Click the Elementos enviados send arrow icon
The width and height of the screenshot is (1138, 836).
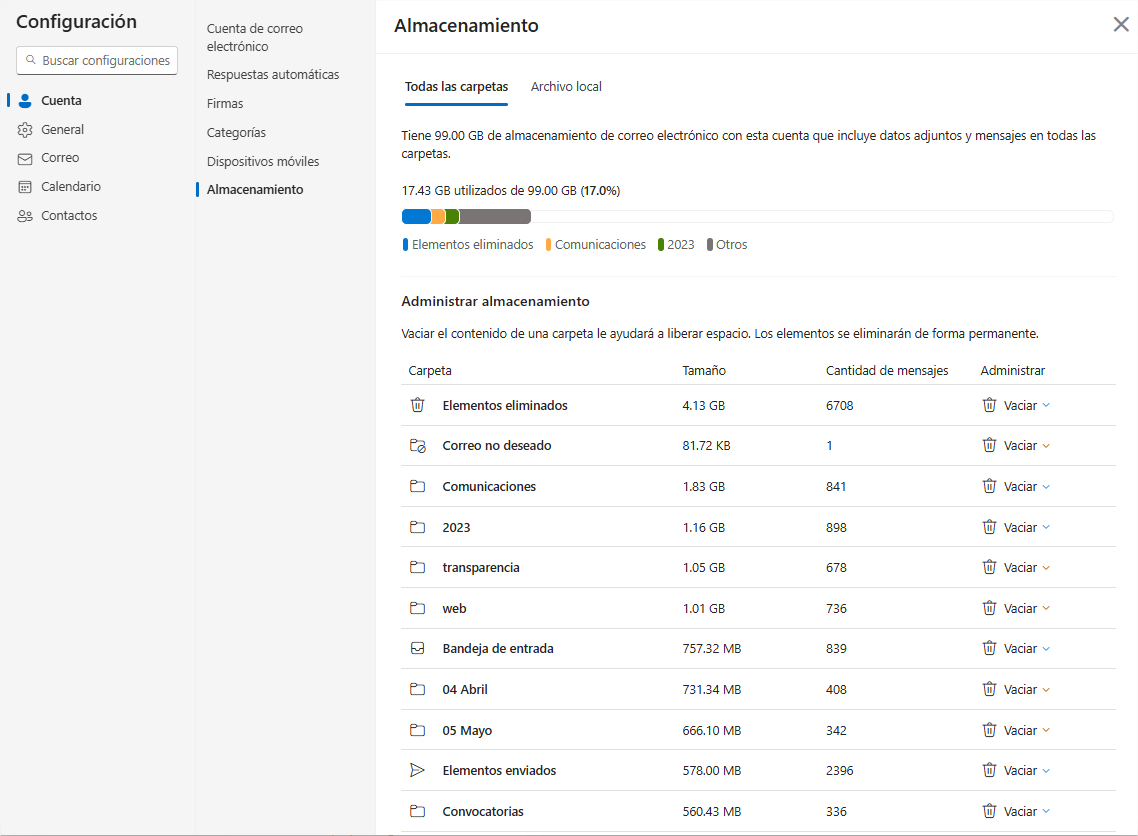click(417, 771)
